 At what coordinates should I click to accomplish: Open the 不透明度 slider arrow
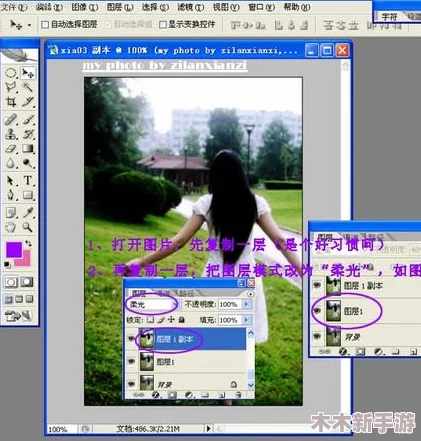click(246, 304)
